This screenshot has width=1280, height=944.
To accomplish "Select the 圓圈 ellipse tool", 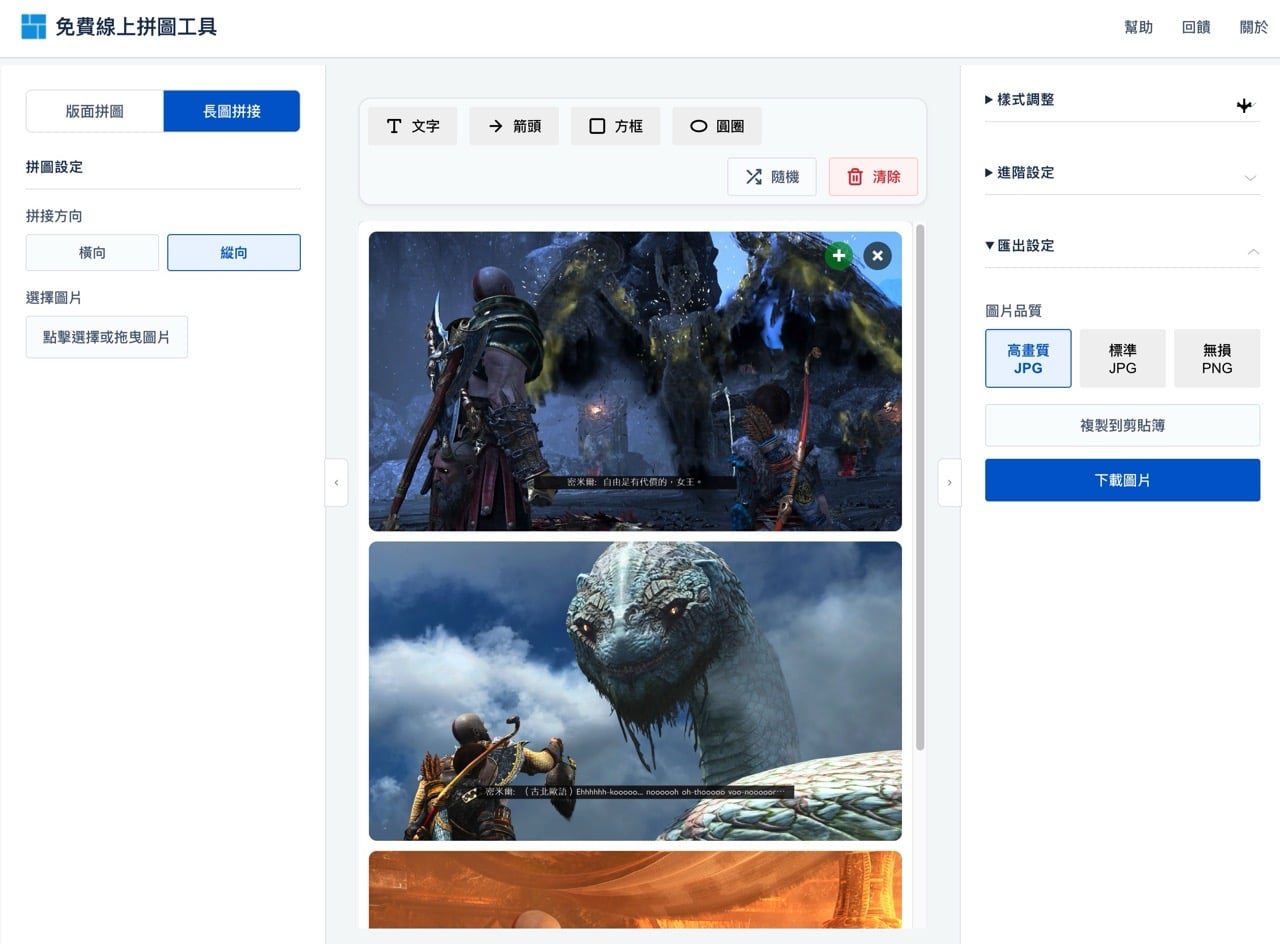I will click(x=717, y=126).
